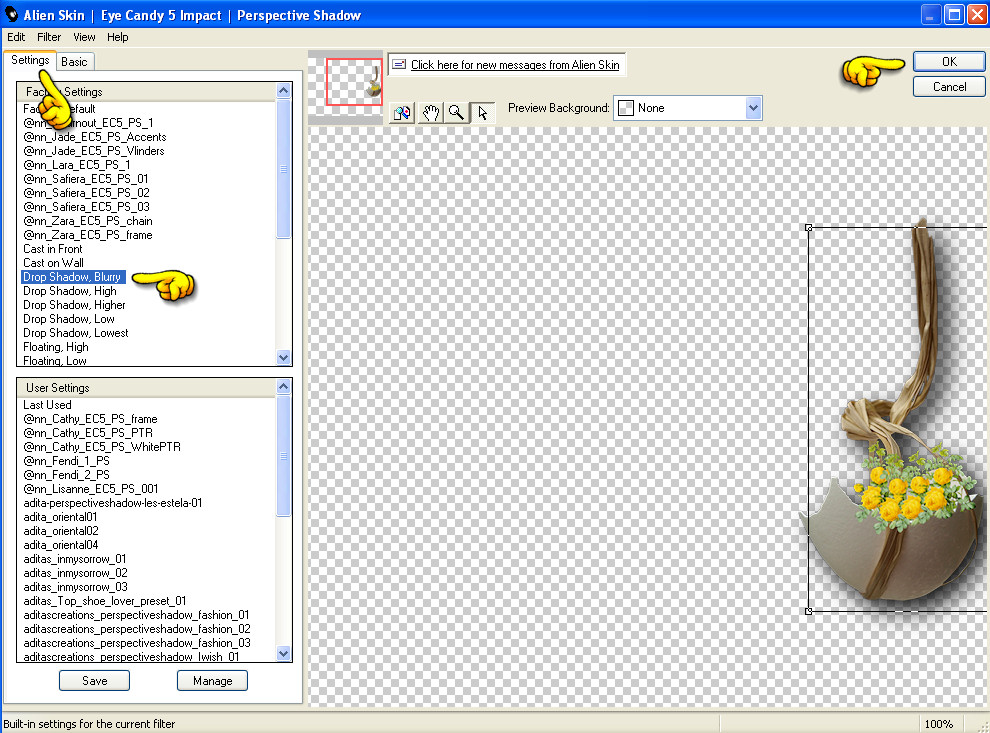990x733 pixels.
Task: Select 'adita_oriental02' user setting
Action: click(x=61, y=531)
